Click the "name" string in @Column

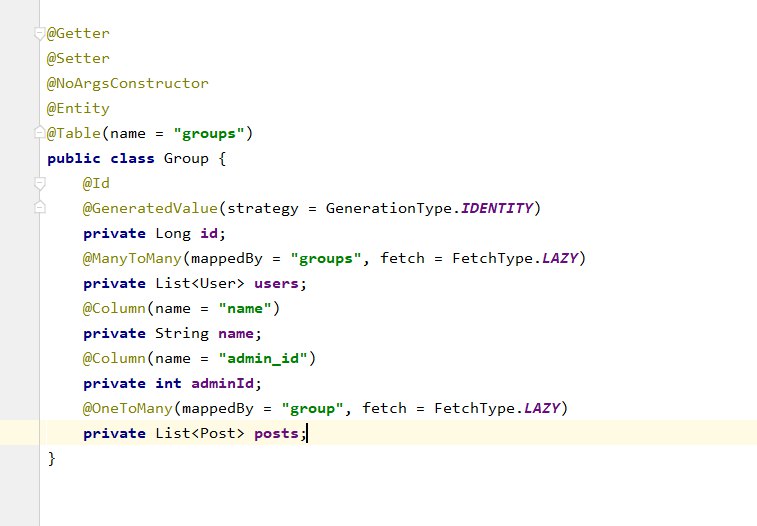(x=245, y=308)
